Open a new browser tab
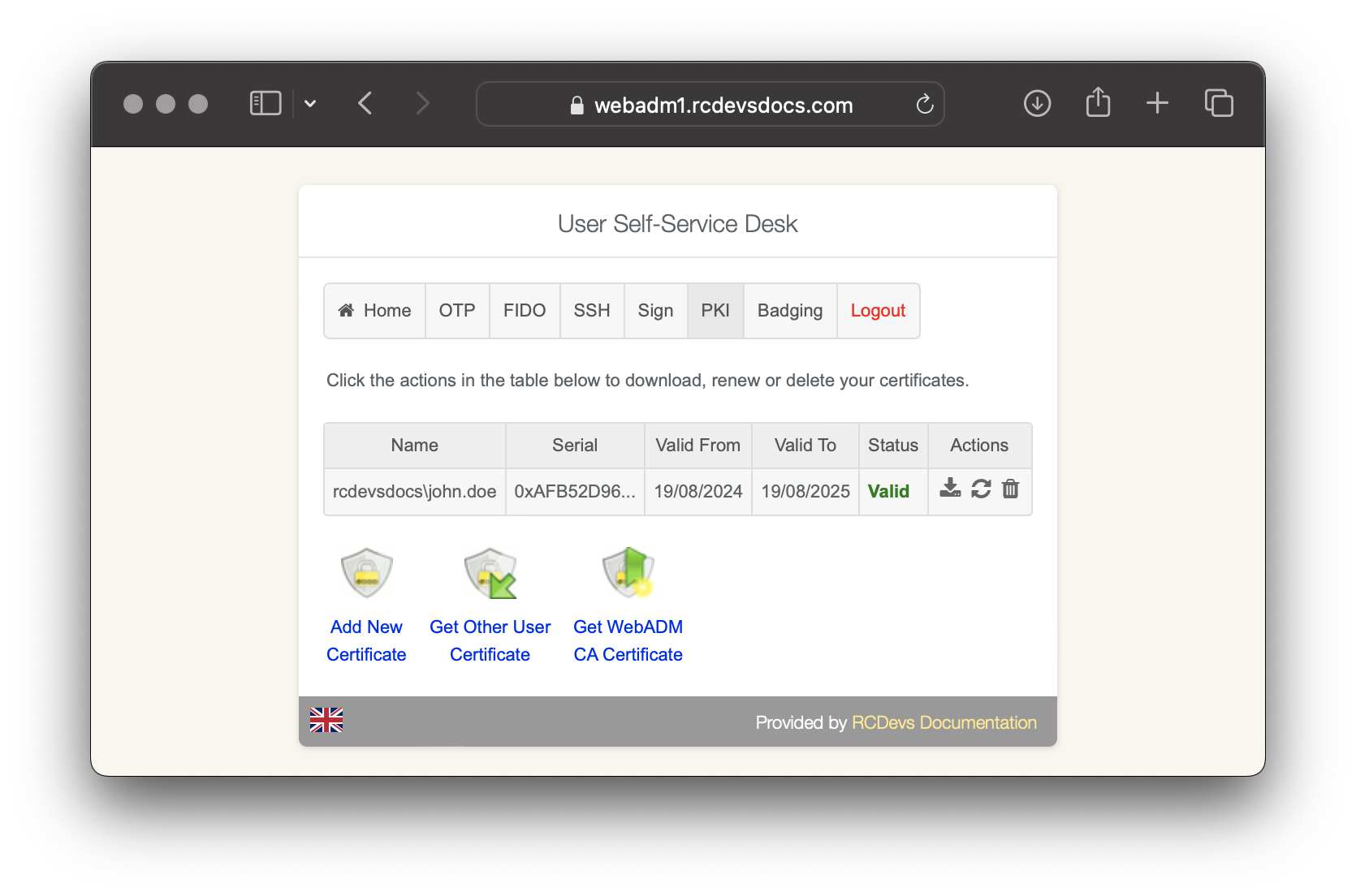1356x896 pixels. pyautogui.click(x=1158, y=103)
